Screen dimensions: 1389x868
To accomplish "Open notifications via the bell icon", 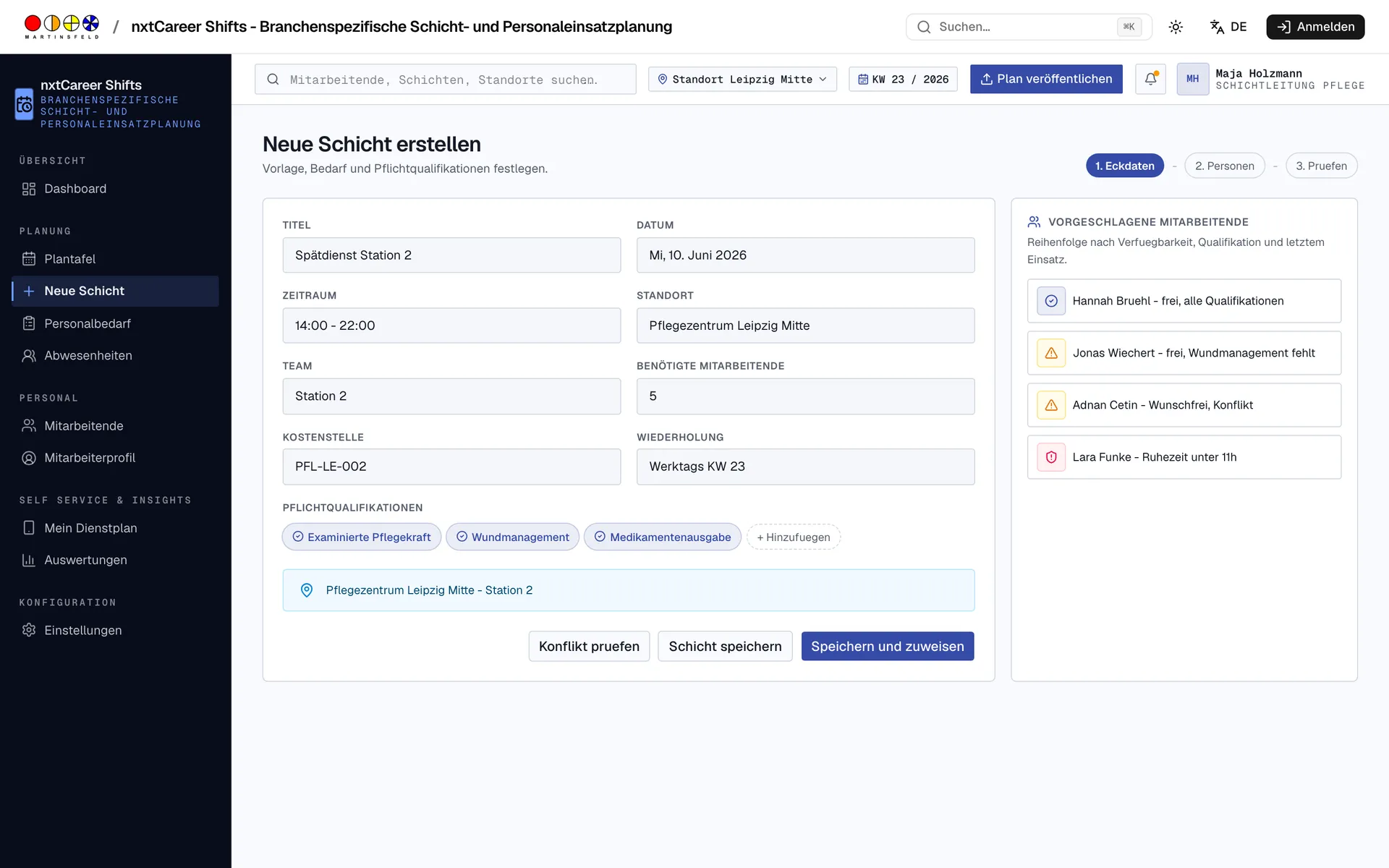I will tap(1150, 79).
